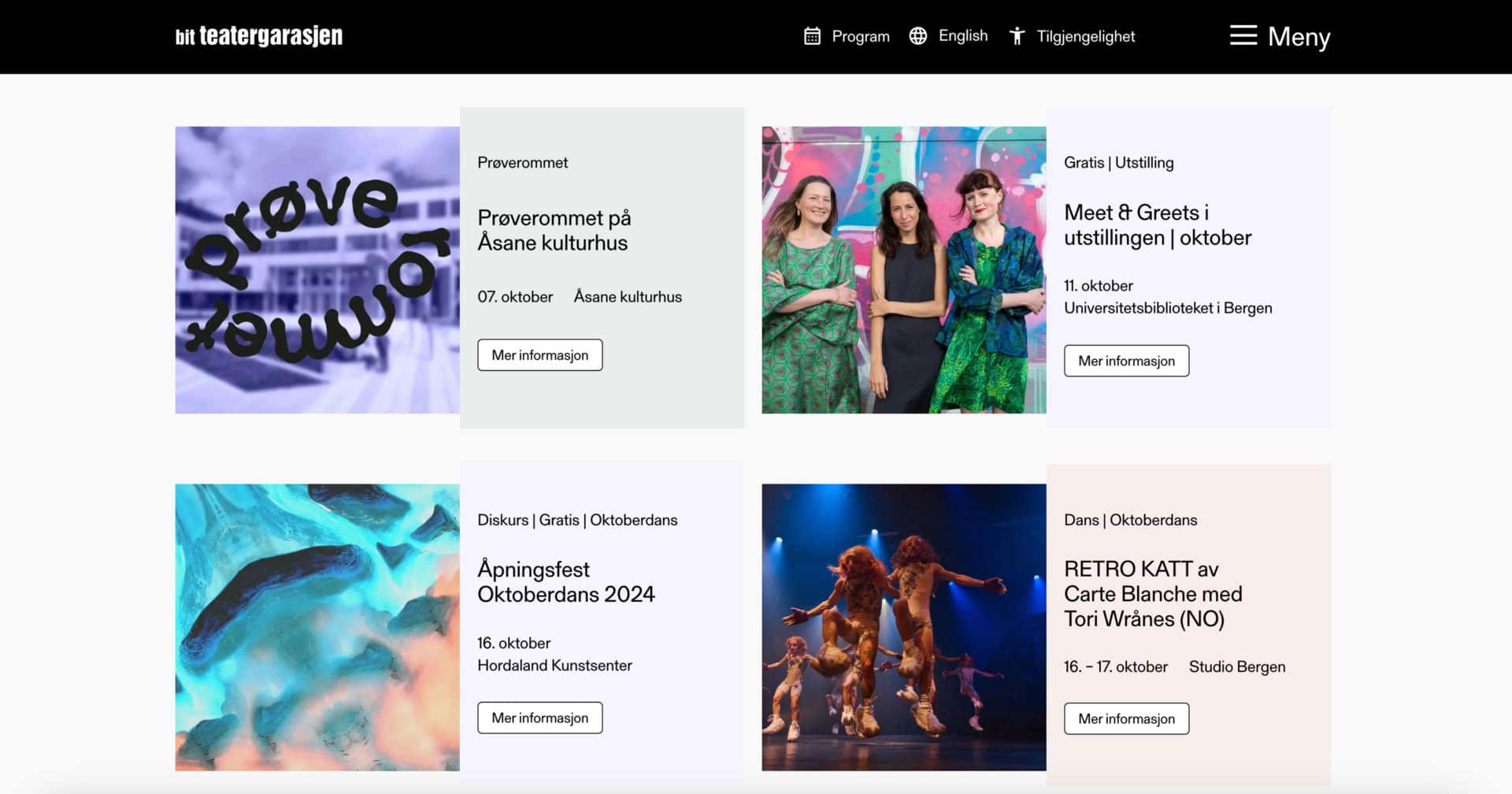Screen dimensions: 1512x794
Task: Open the Prøverommet purple poster image
Action: pos(317,269)
